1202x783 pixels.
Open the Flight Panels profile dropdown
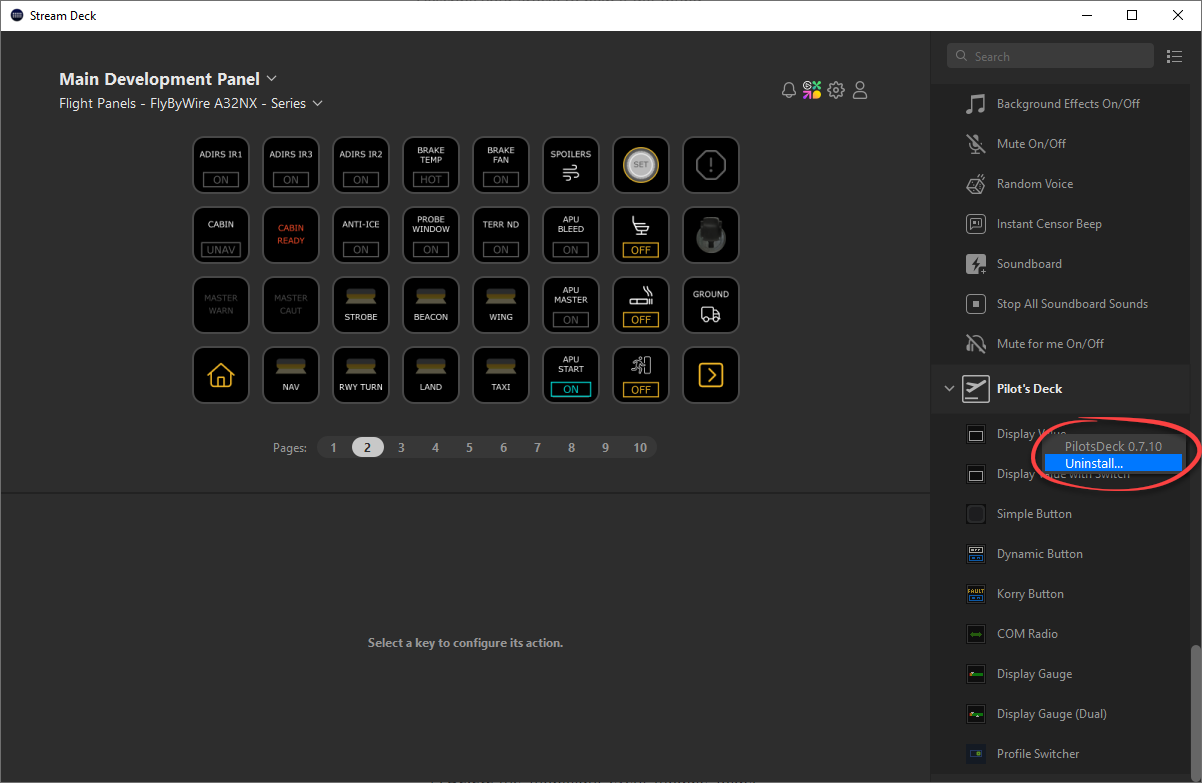coord(191,103)
